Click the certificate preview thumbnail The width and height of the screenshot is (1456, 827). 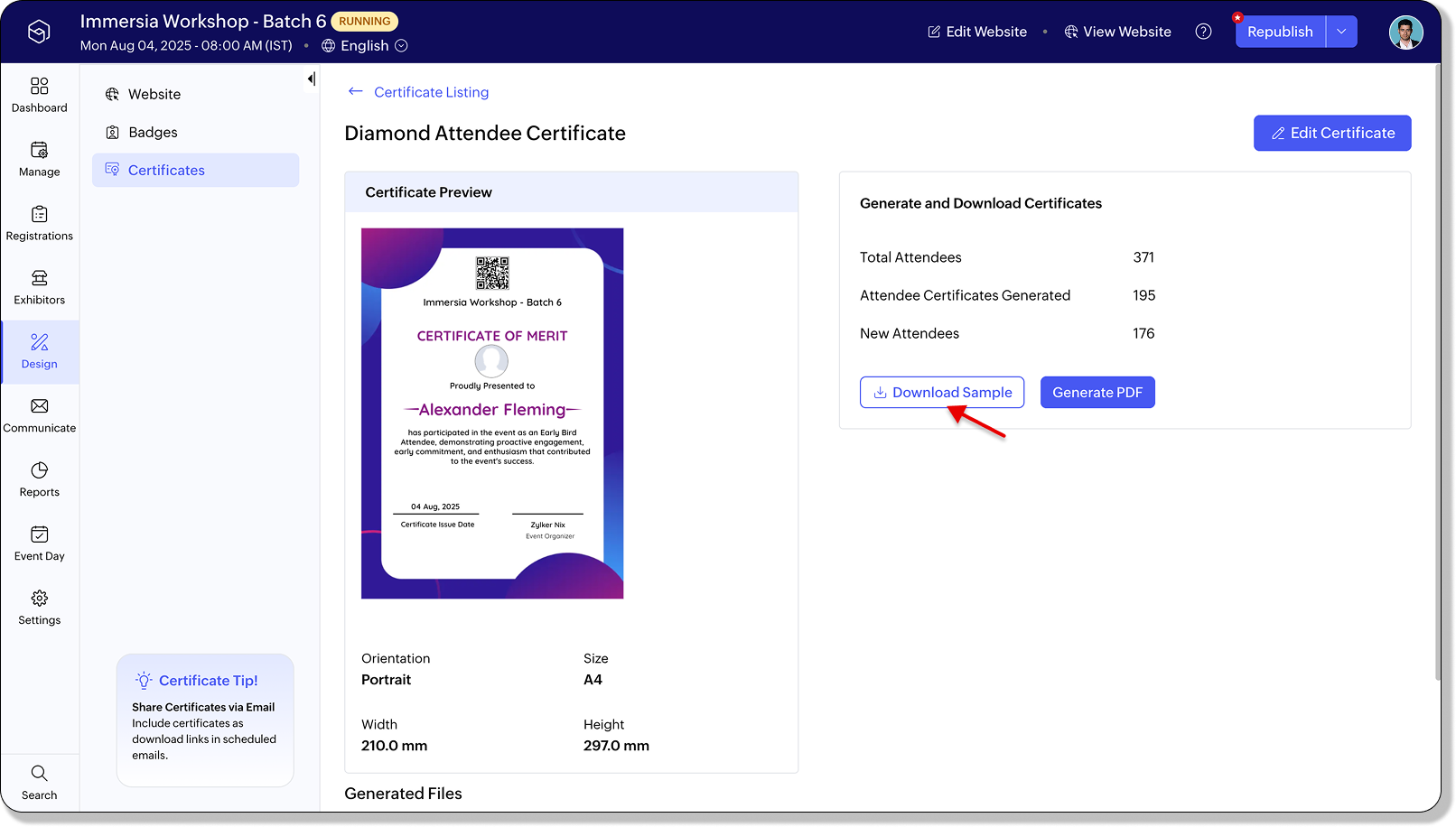pyautogui.click(x=492, y=413)
